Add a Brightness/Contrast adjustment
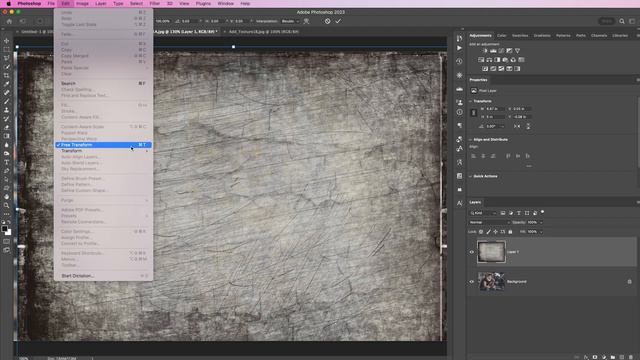This screenshot has width=640, height=360. click(x=485, y=51)
